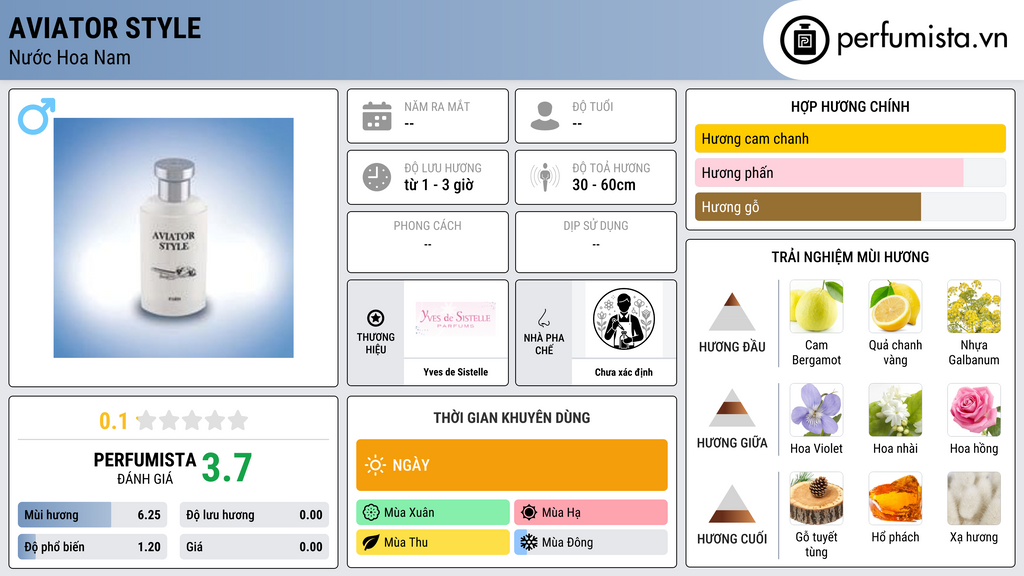Click the 0.1 user rating value
This screenshot has width=1024, height=576.
(x=113, y=421)
